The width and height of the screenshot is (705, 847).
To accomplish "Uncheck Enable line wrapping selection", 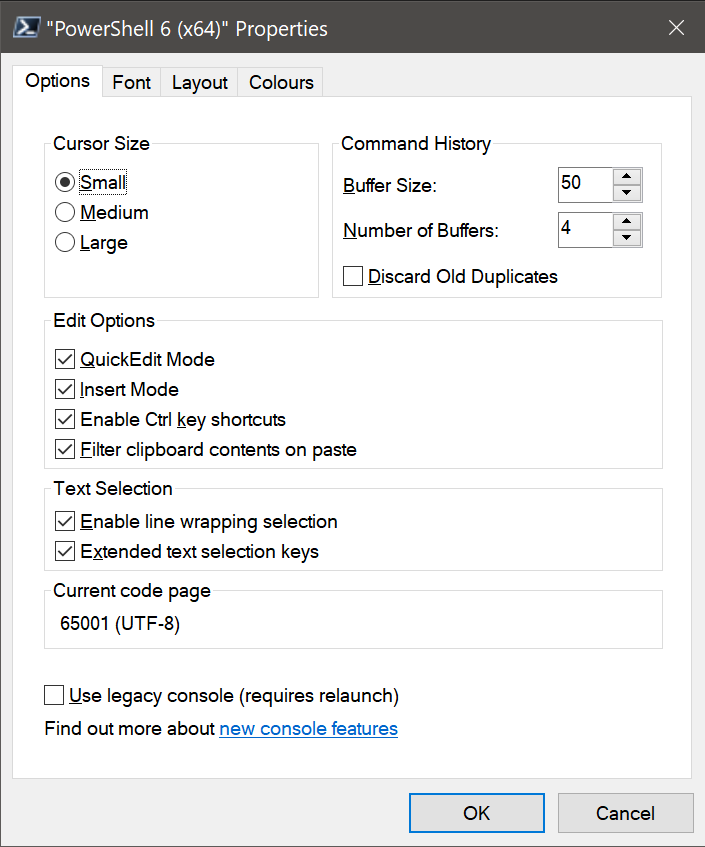I will (x=65, y=521).
